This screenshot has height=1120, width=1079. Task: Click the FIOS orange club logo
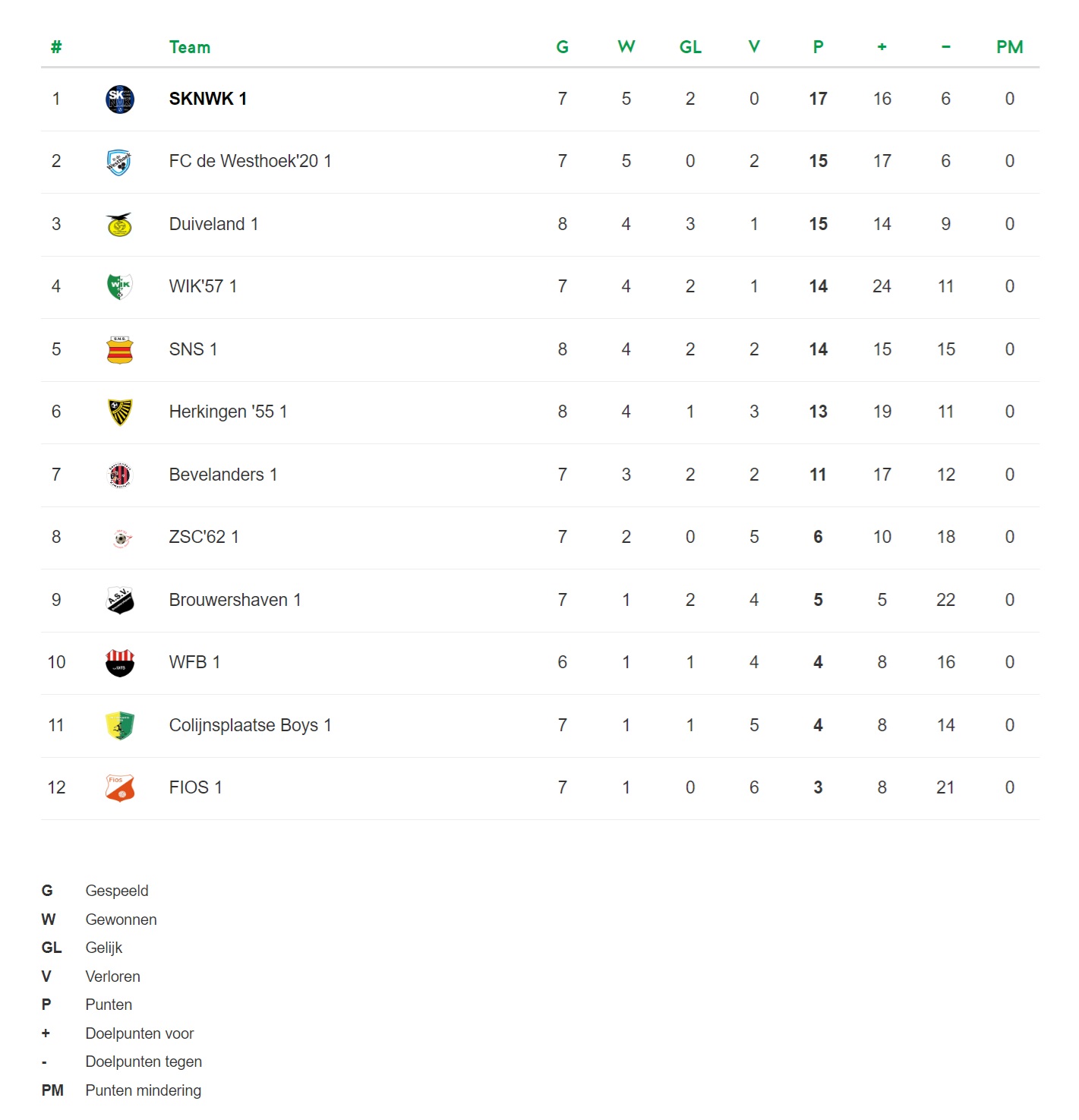click(x=120, y=788)
